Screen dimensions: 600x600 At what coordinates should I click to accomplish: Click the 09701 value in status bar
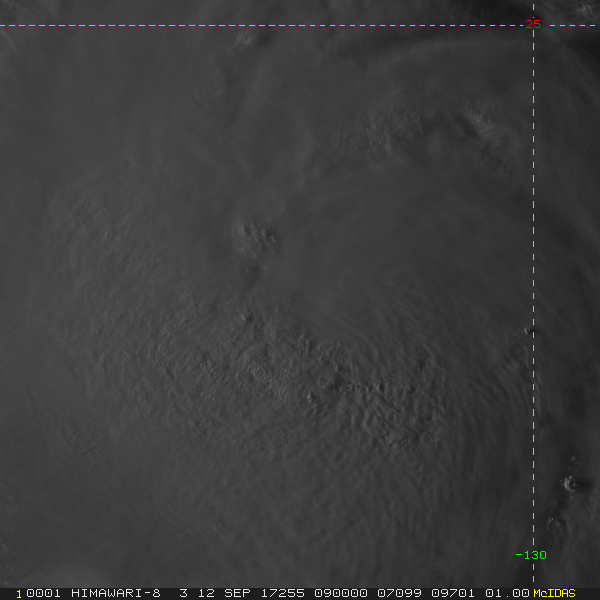tap(453, 593)
